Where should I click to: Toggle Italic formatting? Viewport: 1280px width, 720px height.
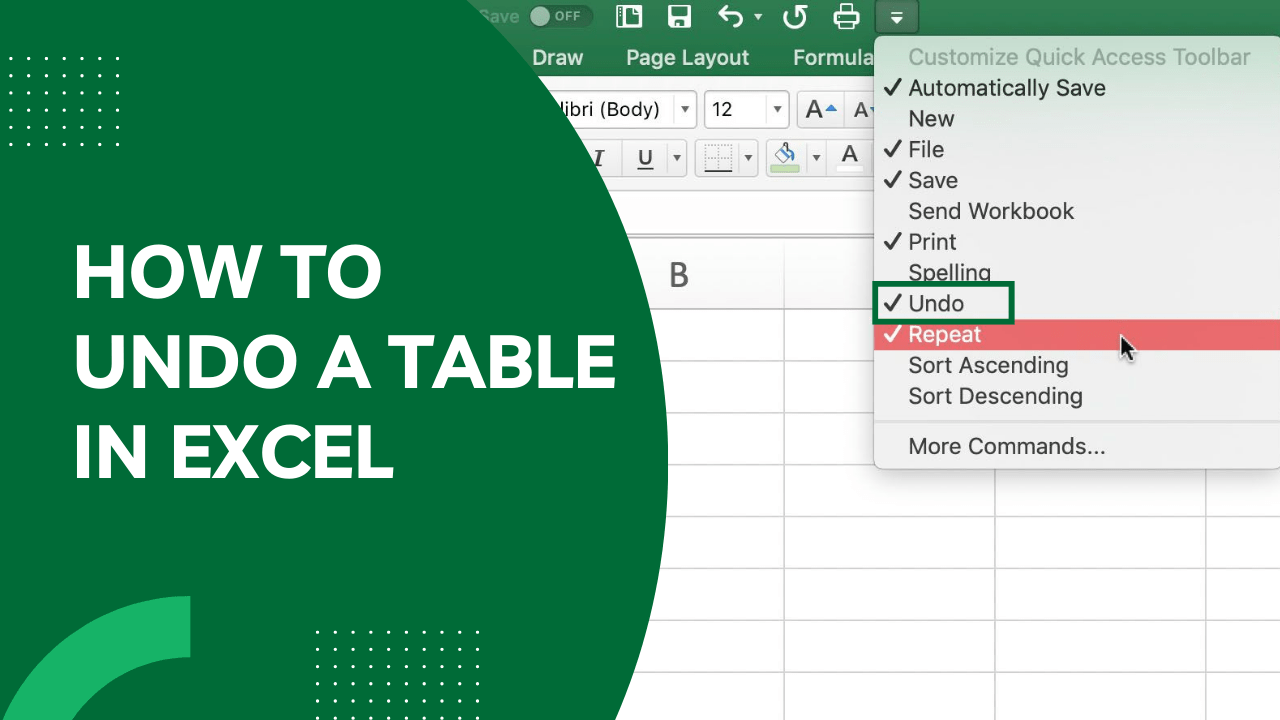598,158
